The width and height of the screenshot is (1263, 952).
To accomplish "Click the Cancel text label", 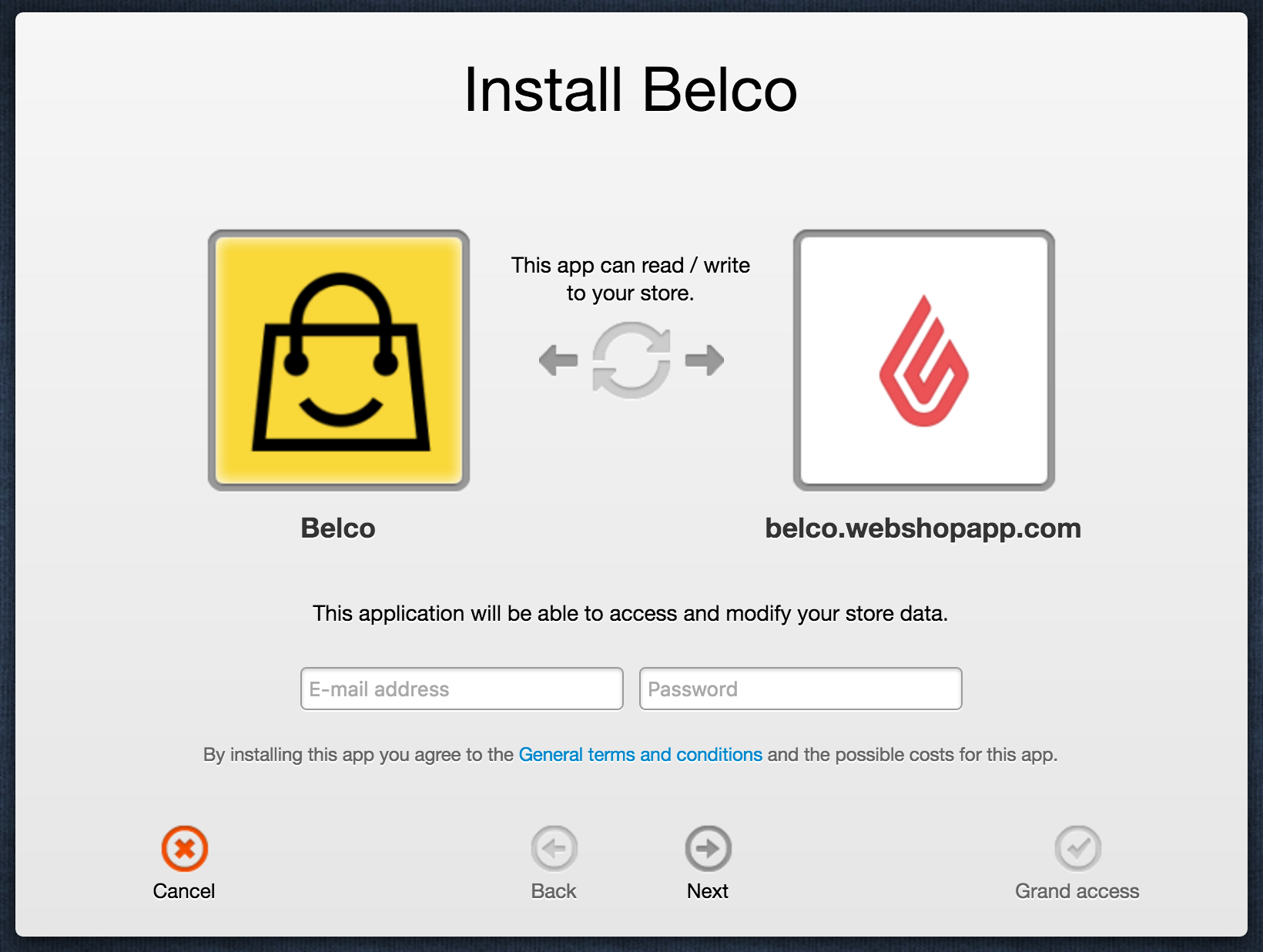I will [x=184, y=891].
